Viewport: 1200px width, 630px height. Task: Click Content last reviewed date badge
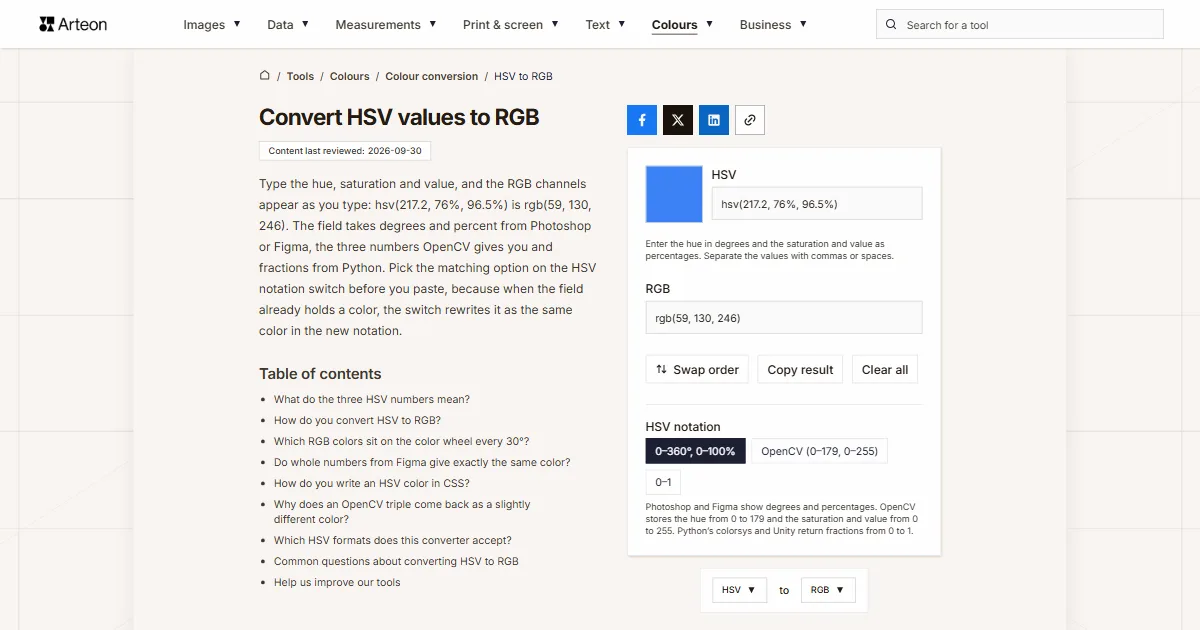(x=345, y=151)
